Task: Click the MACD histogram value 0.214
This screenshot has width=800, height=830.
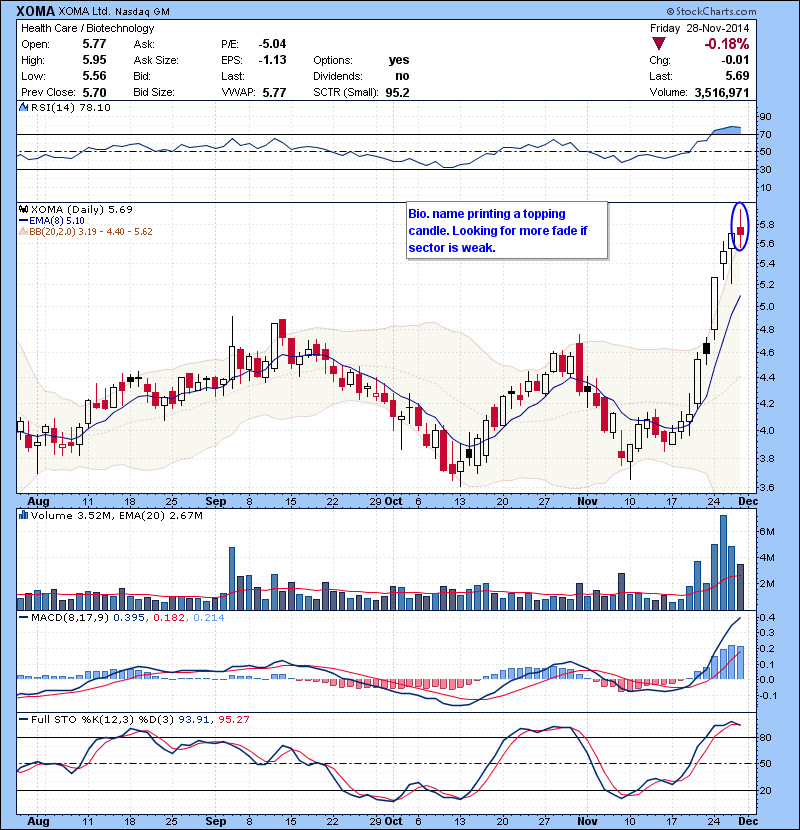Action: [209, 617]
